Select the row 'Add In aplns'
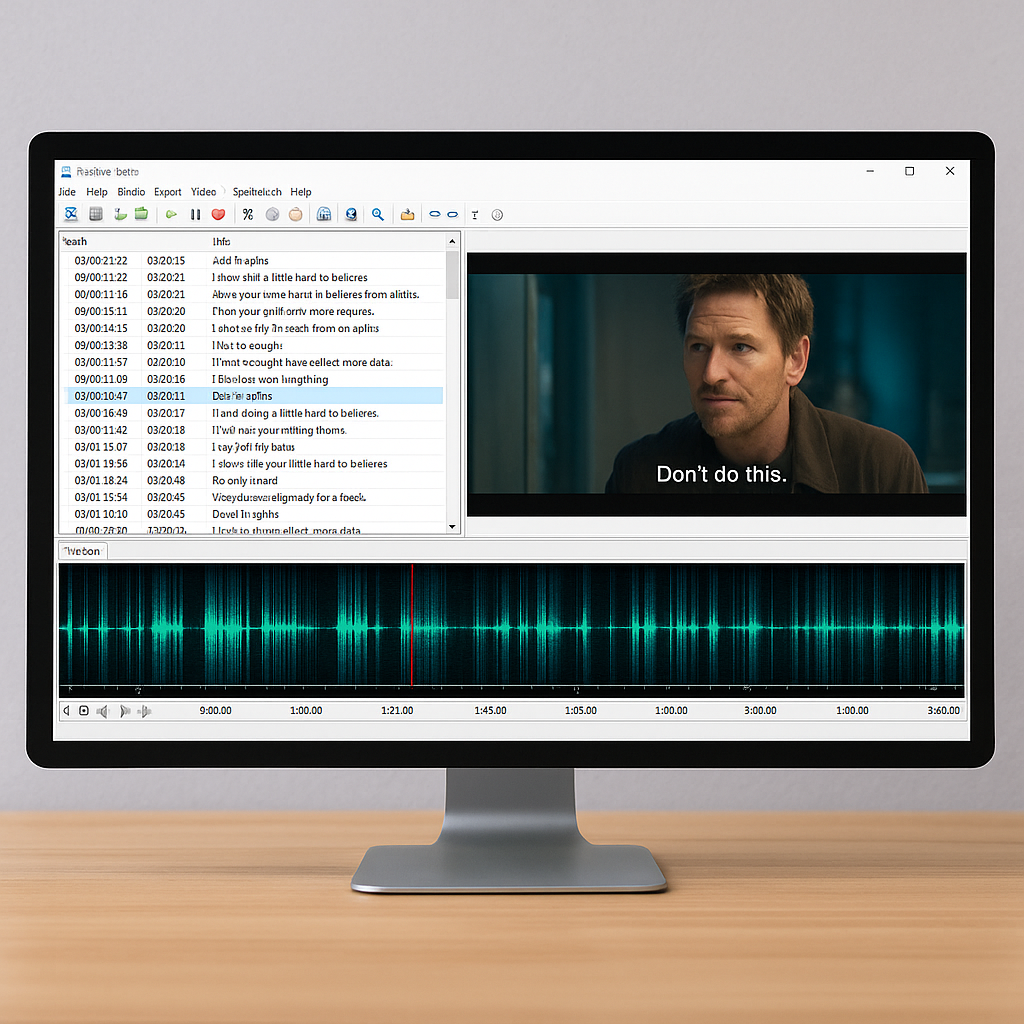 point(255,261)
